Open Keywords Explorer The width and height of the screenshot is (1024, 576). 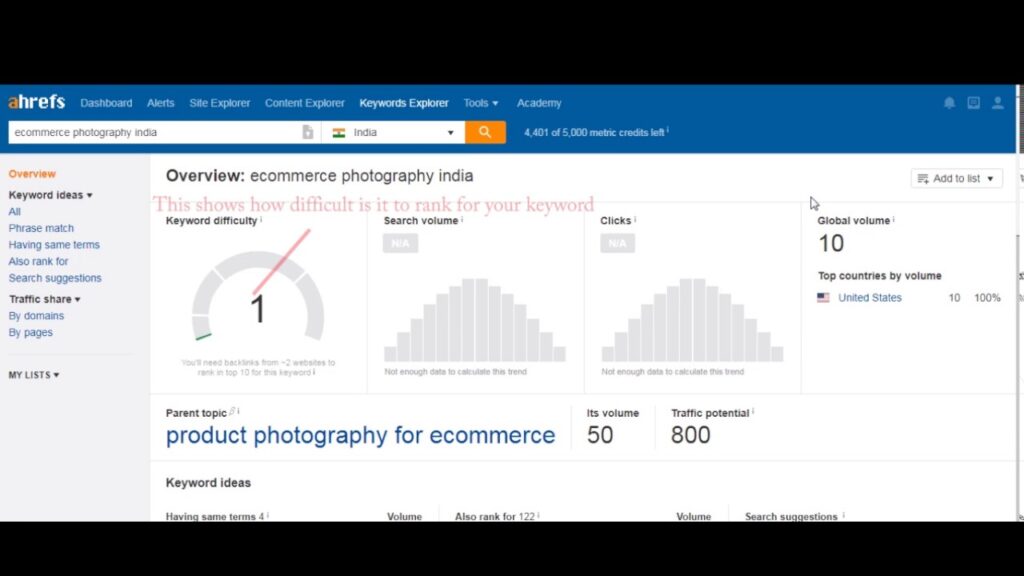[x=404, y=103]
